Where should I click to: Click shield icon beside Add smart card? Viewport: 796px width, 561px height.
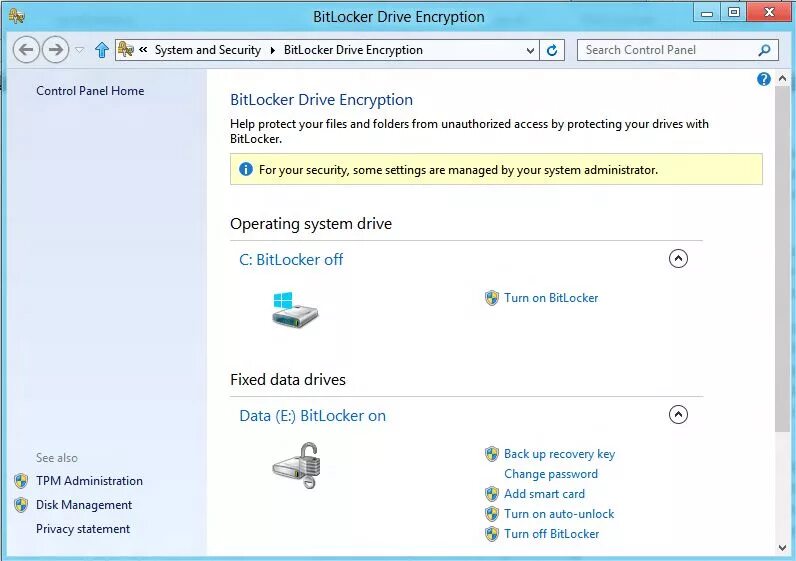(491, 493)
